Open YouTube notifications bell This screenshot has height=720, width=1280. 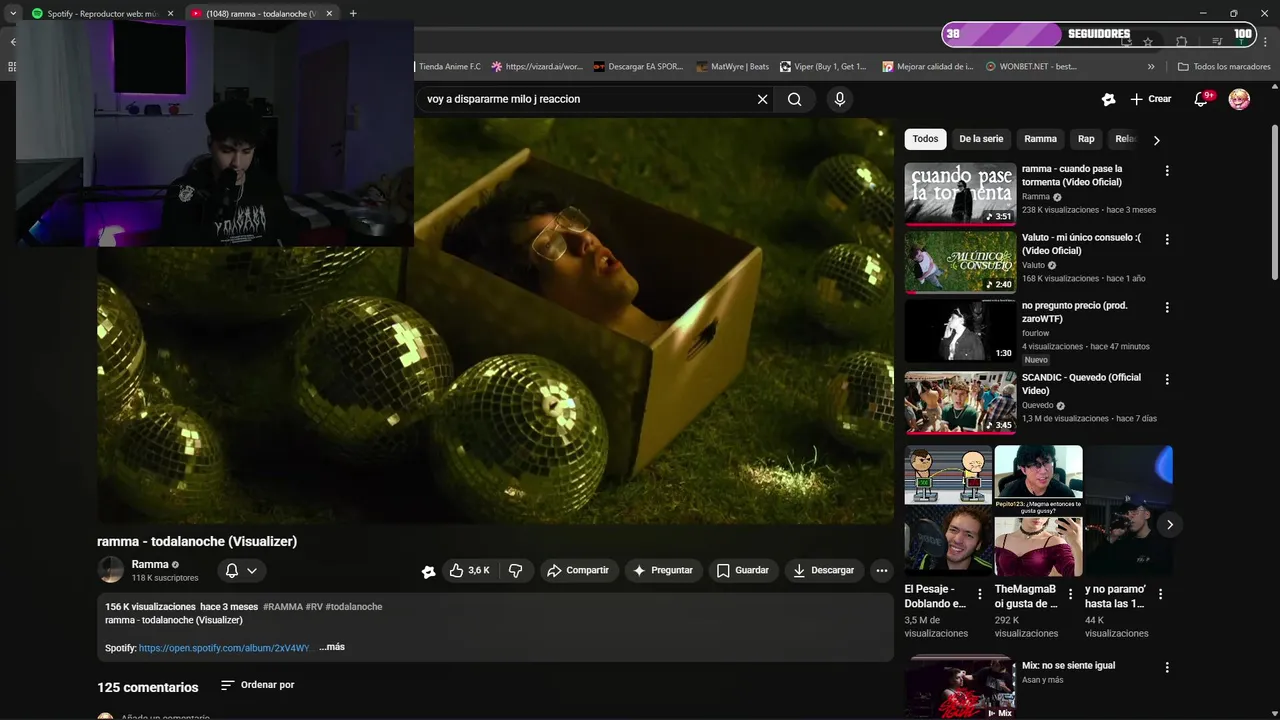(1202, 99)
